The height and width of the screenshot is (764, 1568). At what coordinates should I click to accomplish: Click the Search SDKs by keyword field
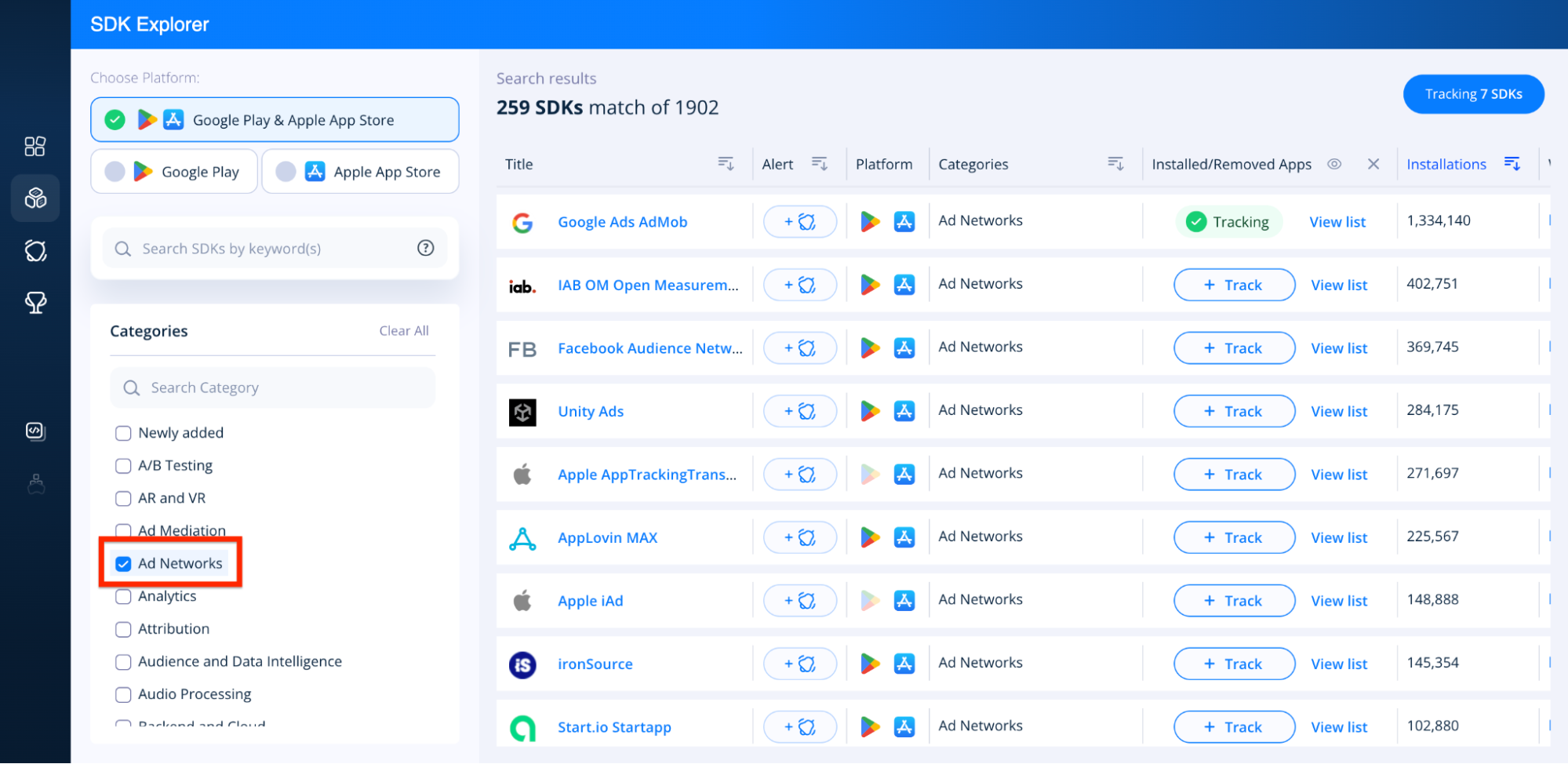click(x=275, y=248)
